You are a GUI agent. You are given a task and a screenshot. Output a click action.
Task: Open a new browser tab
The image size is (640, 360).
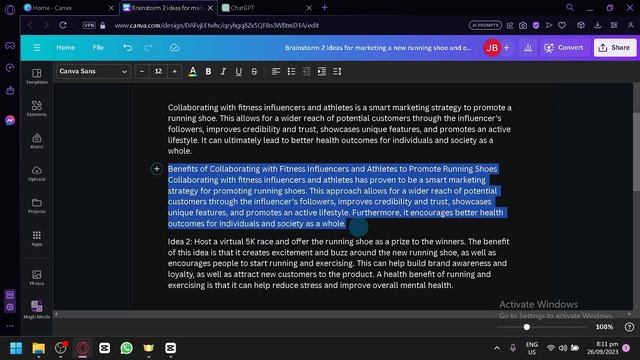click(x=324, y=7)
